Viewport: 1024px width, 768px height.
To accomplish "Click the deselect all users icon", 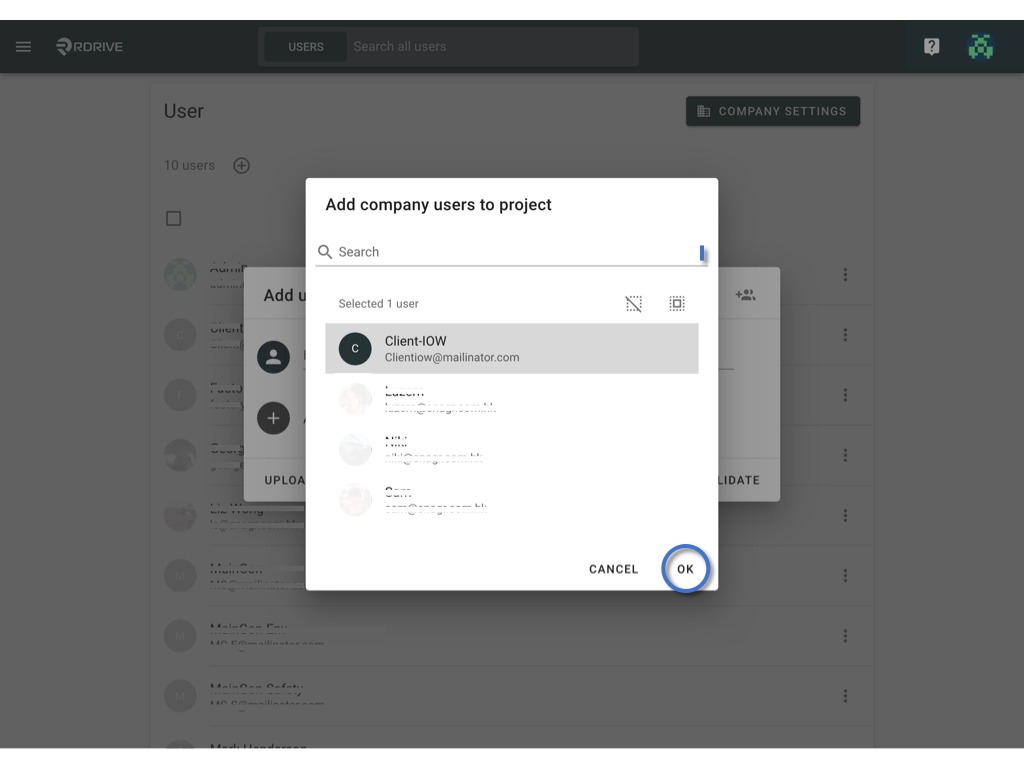I will point(633,304).
